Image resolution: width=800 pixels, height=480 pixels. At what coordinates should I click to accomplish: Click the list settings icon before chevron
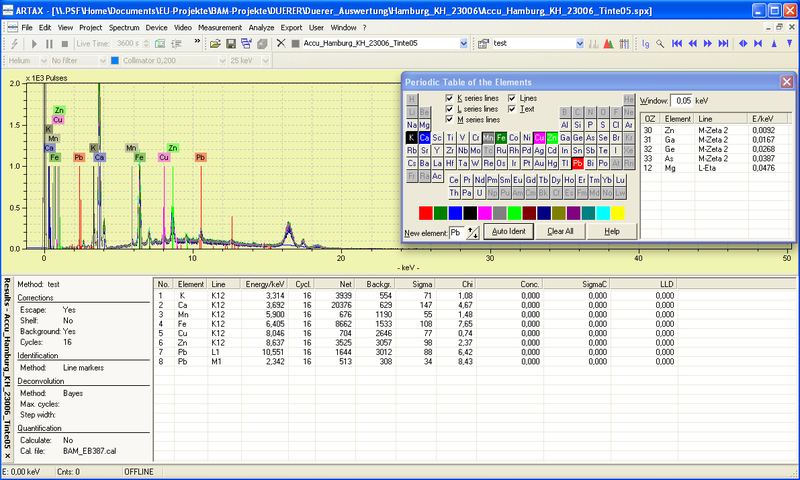[176, 44]
